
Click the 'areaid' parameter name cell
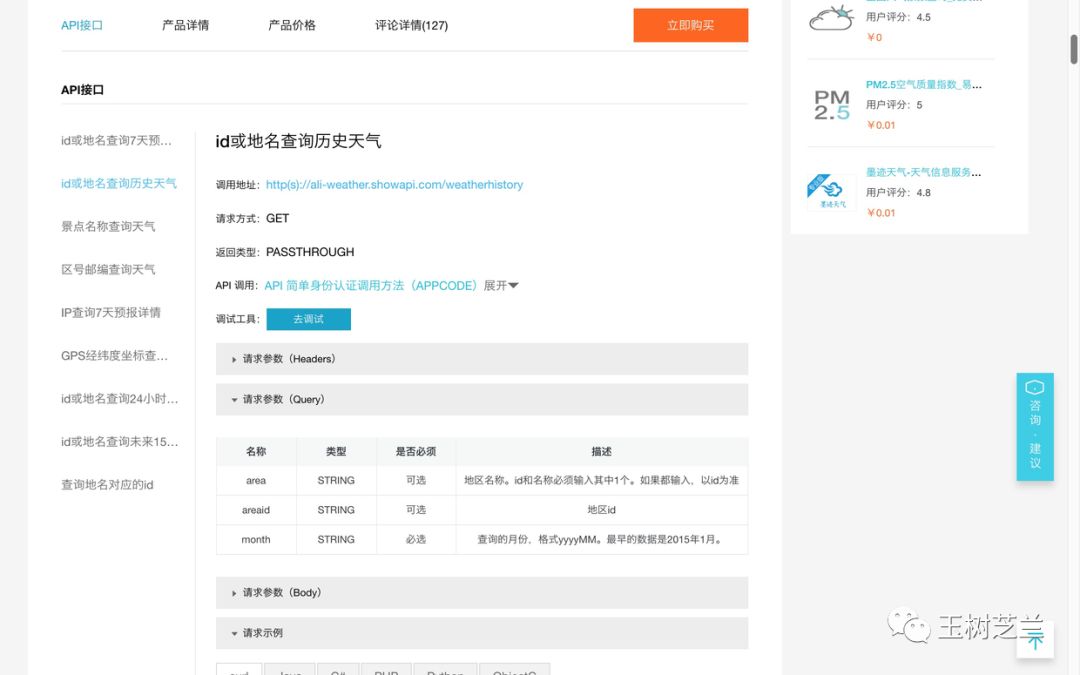click(x=256, y=510)
